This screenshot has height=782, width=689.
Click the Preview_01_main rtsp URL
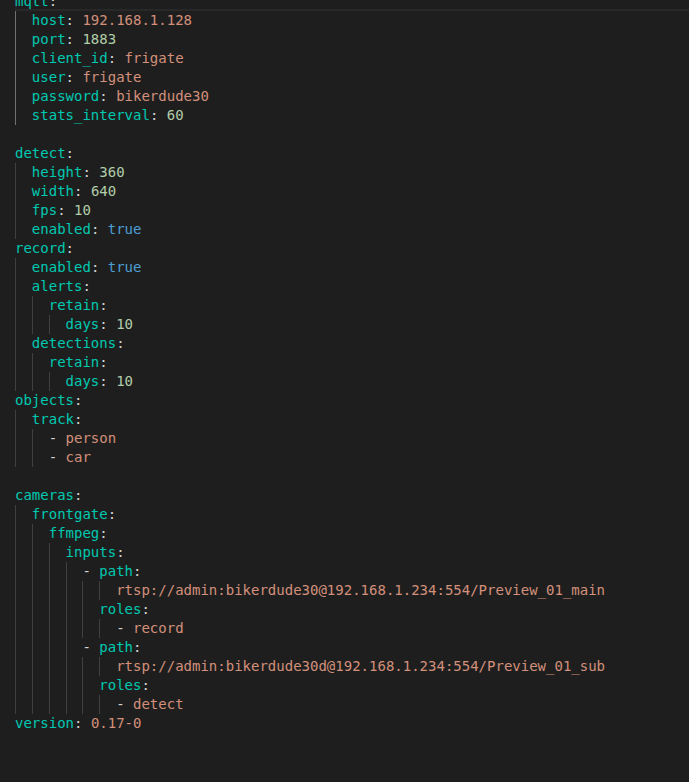(x=360, y=590)
